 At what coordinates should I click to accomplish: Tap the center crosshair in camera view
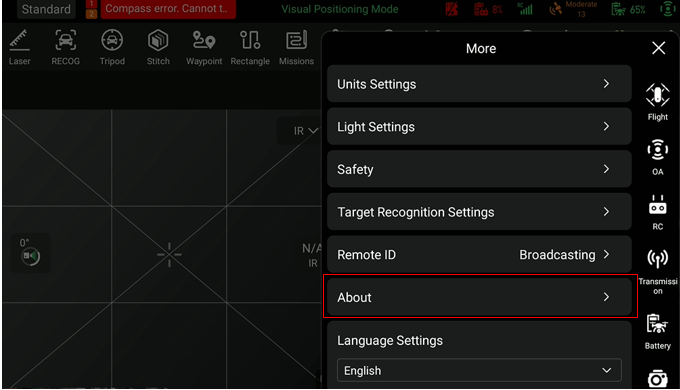(x=169, y=254)
